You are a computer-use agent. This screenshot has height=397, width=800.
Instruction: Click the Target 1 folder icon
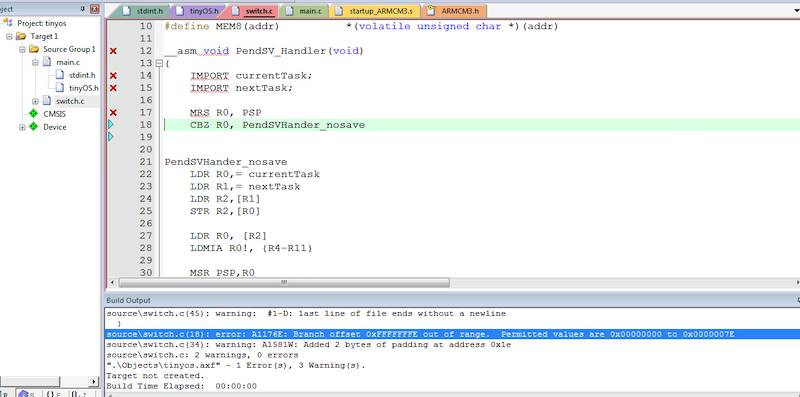pos(21,36)
